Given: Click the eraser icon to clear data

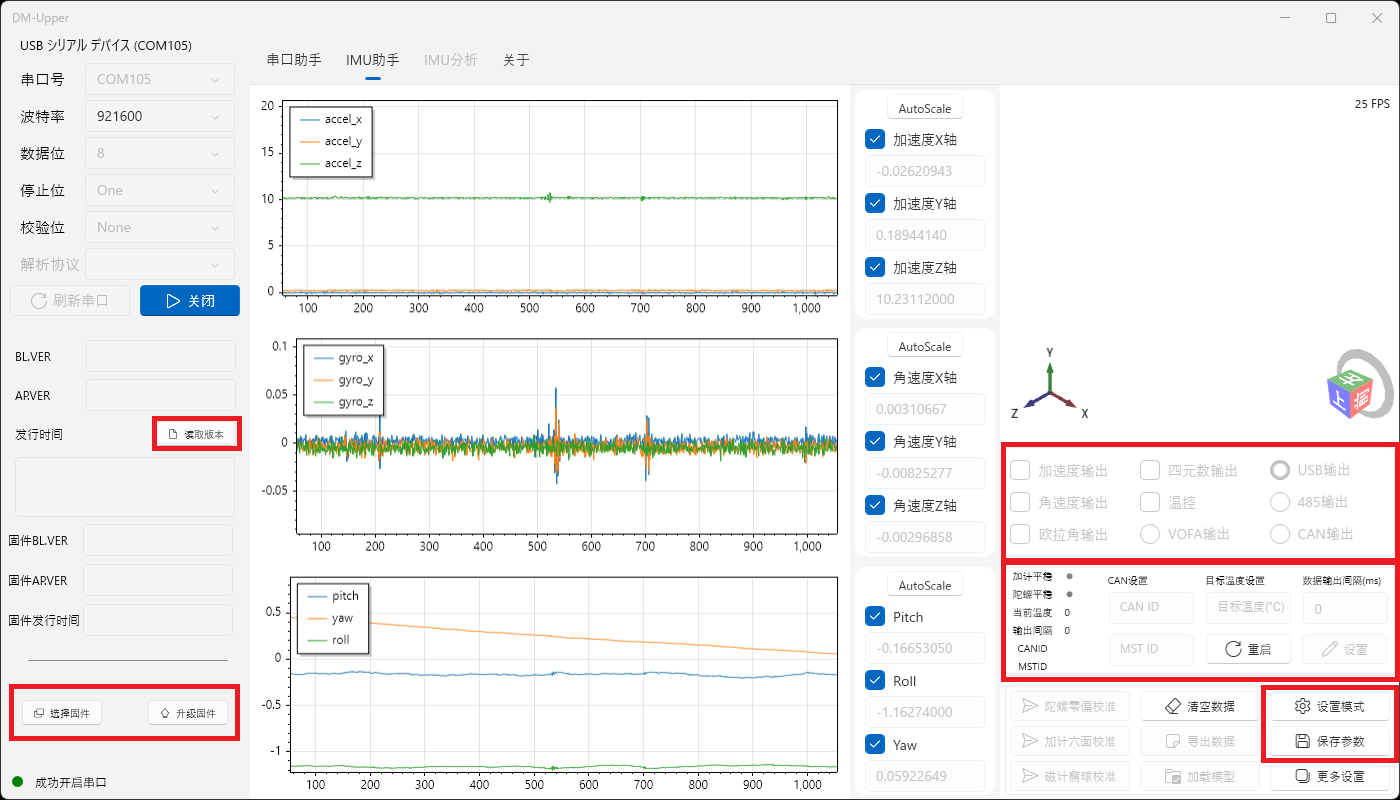Looking at the screenshot, I should pyautogui.click(x=1201, y=707).
